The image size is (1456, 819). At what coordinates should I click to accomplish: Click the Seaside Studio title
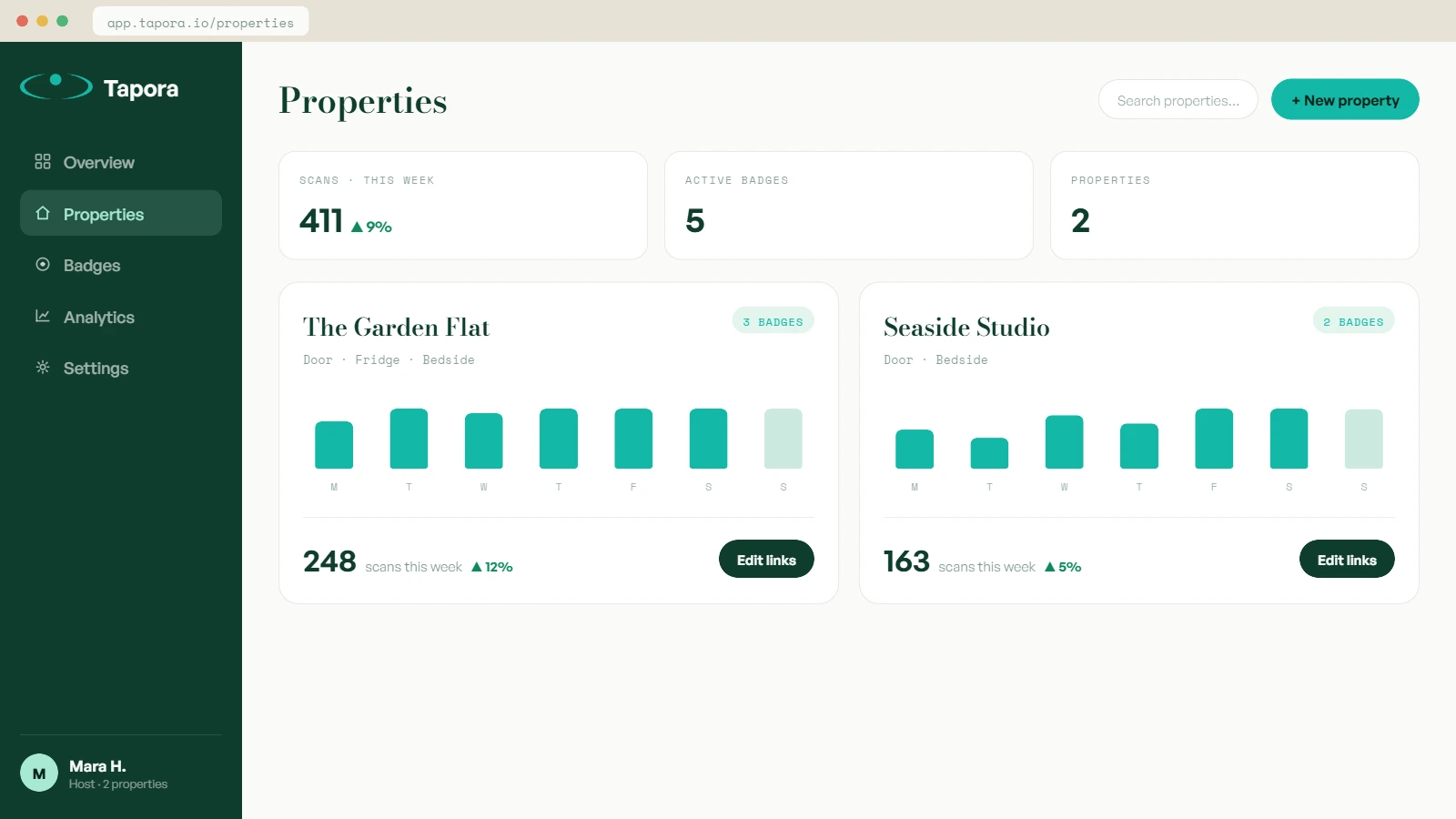point(966,327)
